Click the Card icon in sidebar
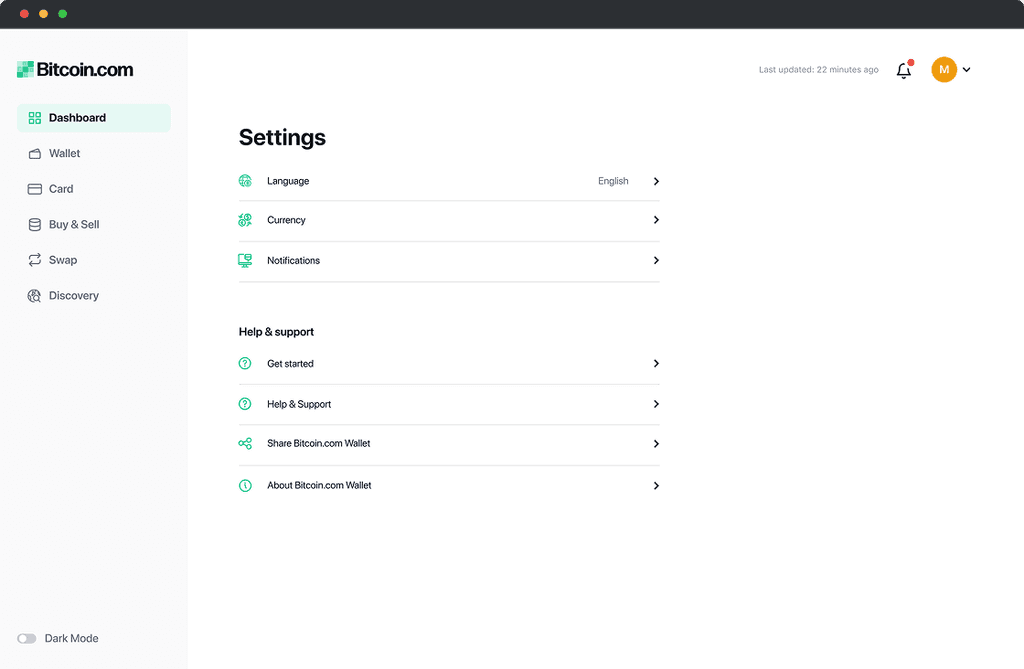This screenshot has width=1024, height=669. (x=35, y=189)
